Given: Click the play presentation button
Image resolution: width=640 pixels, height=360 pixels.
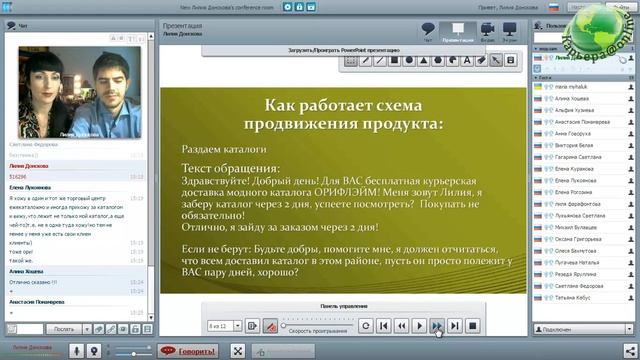Looking at the screenshot, I should 419,326.
